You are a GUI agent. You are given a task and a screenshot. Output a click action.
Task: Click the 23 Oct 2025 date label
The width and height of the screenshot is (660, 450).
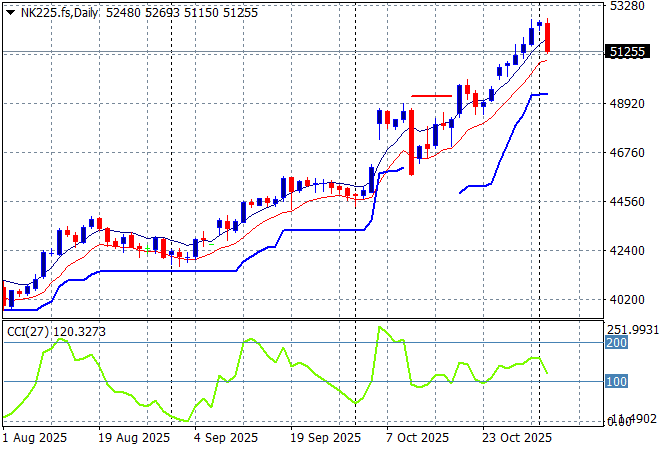516,438
